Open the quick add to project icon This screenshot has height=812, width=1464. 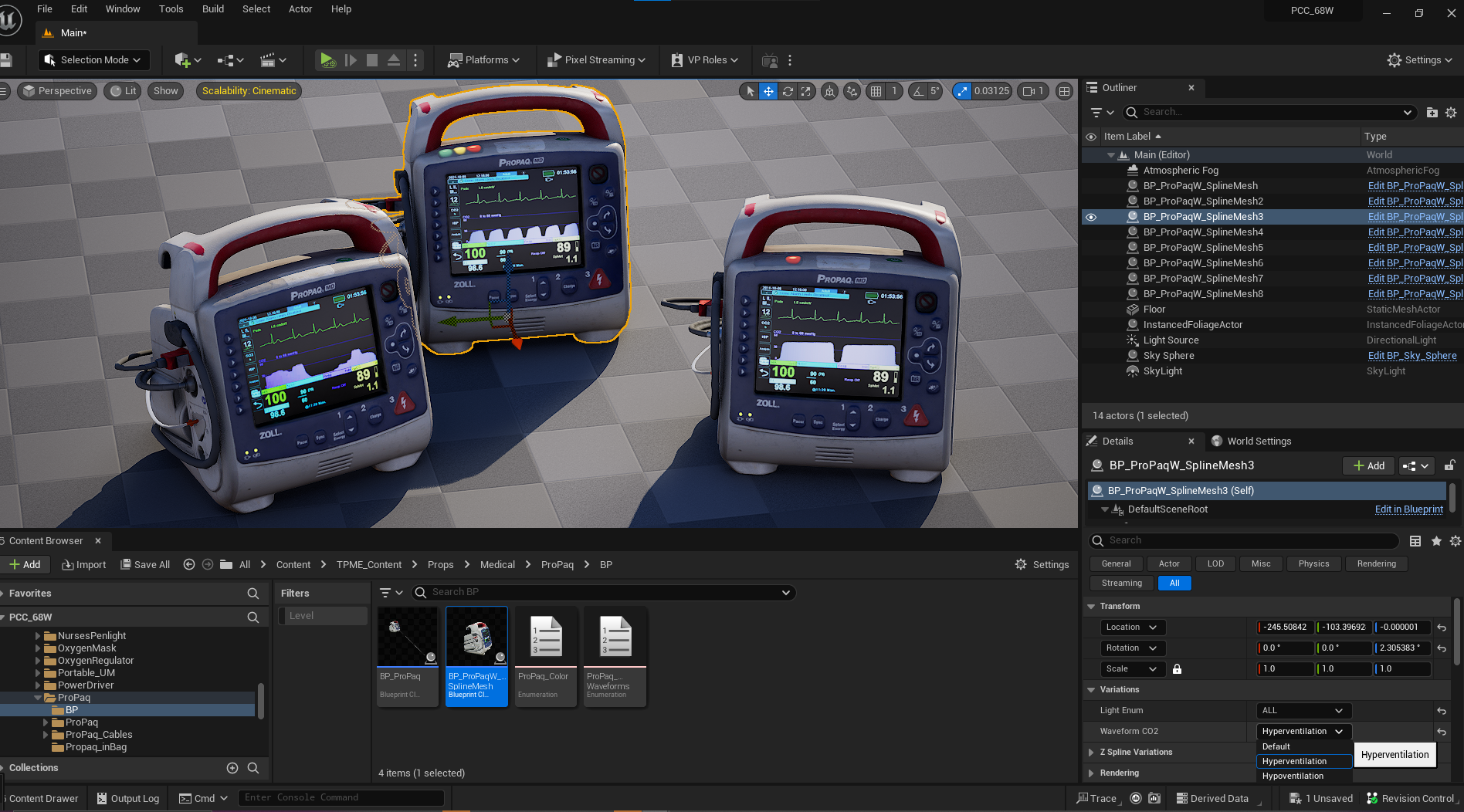click(x=188, y=59)
